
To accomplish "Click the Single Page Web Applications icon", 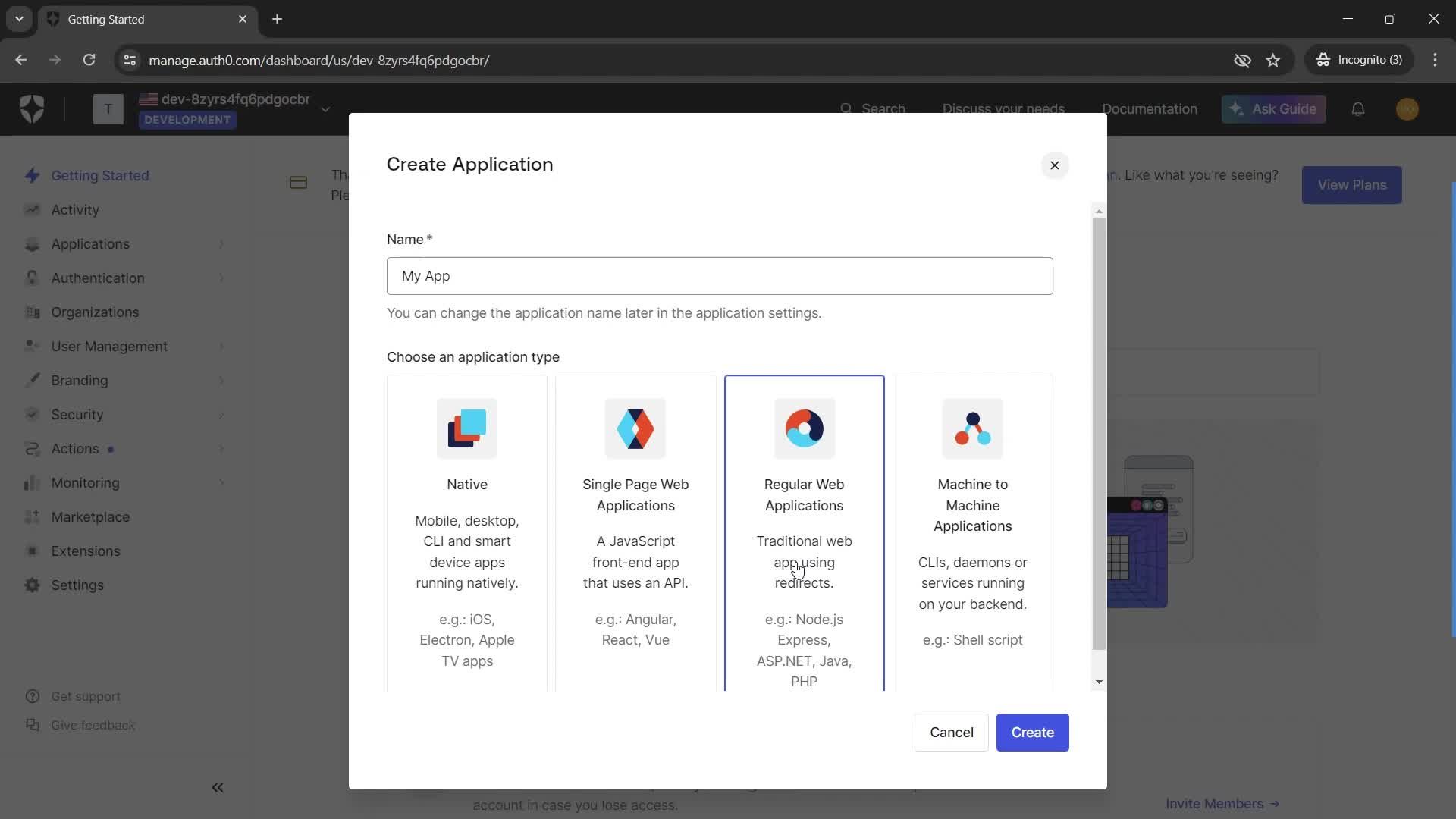I will 635,428.
